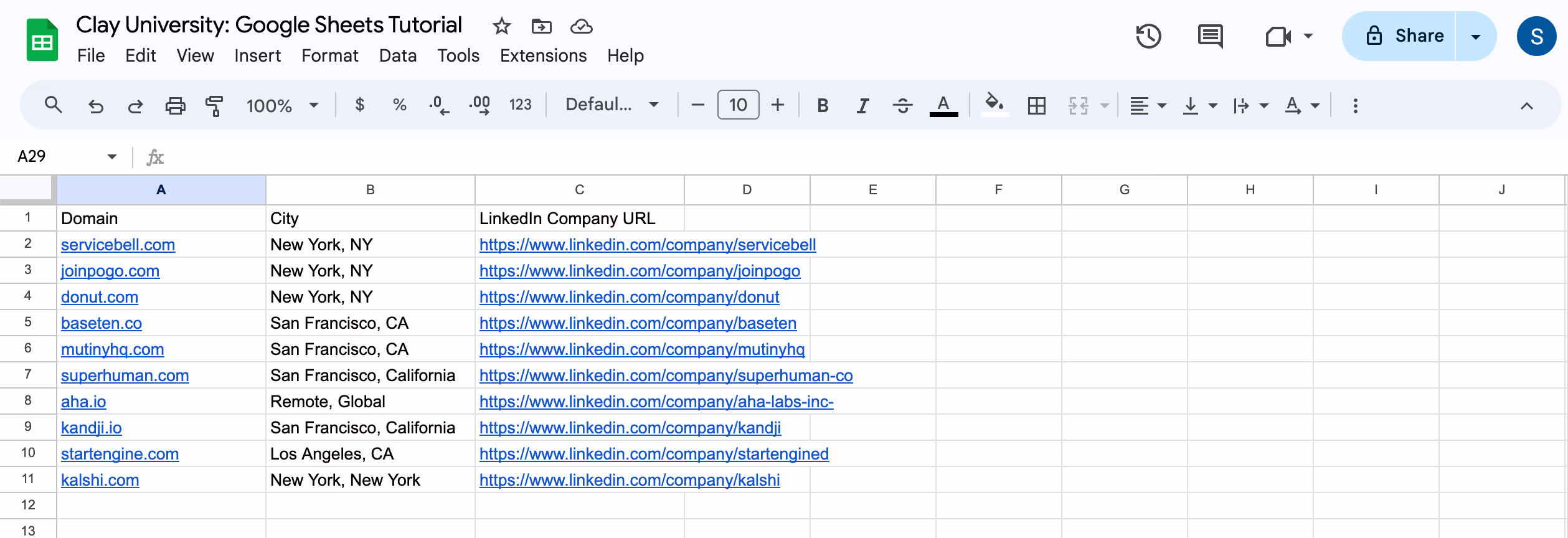
Task: Open the account avatar S
Action: [1536, 36]
